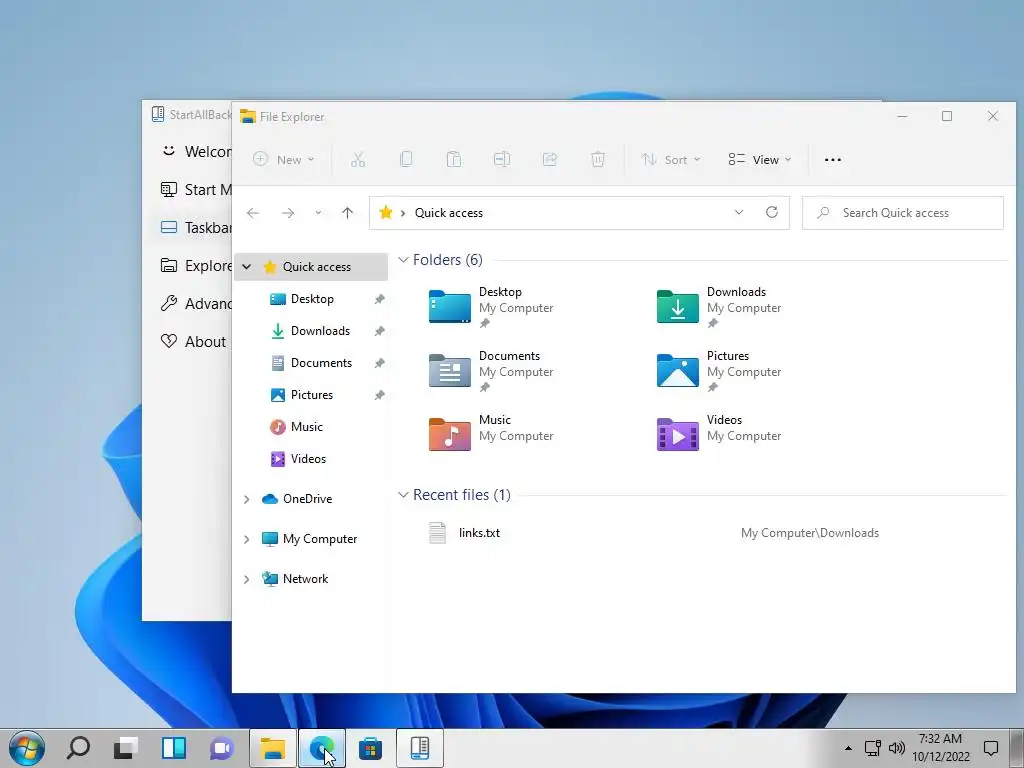This screenshot has height=768, width=1024.
Task: Expand the OneDrive tree node
Action: pyautogui.click(x=246, y=499)
